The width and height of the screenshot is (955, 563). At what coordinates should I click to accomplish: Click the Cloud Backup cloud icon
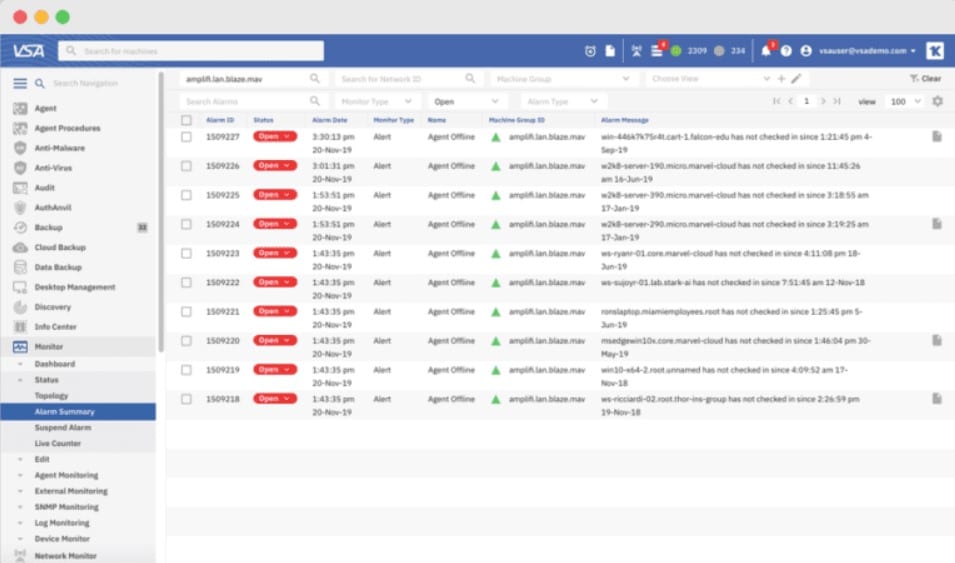20,247
